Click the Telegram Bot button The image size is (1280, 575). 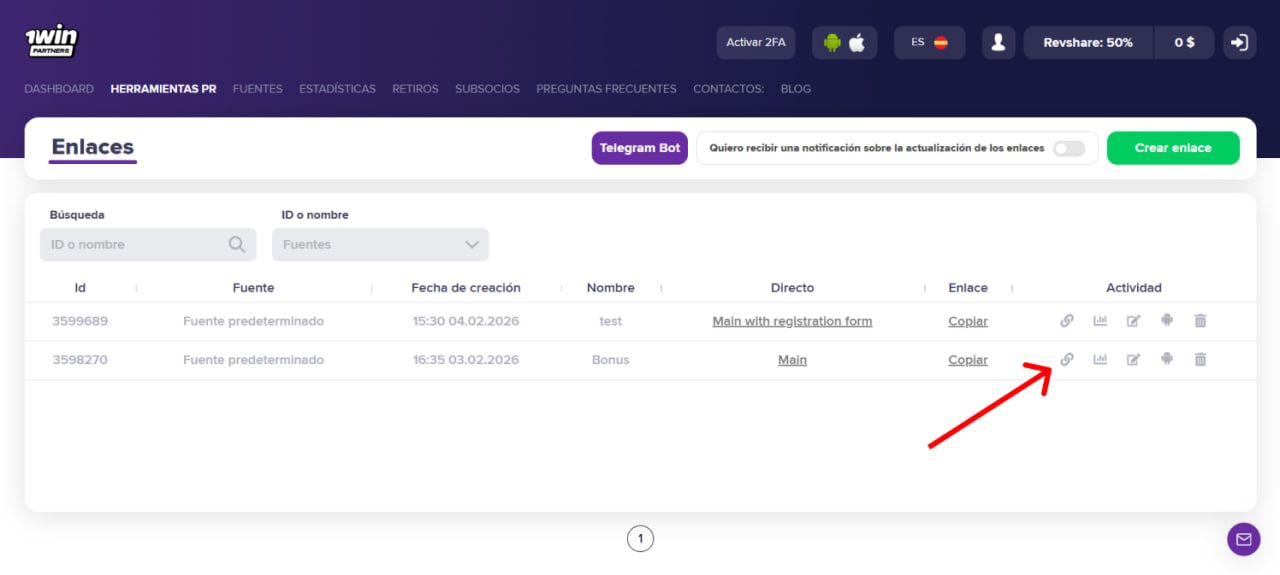click(x=639, y=148)
